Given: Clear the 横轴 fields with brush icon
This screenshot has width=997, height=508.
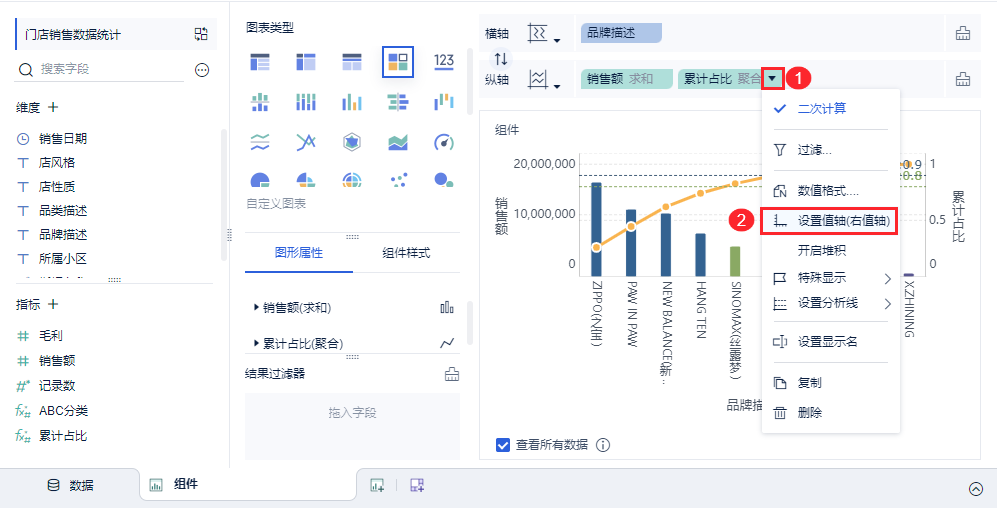Looking at the screenshot, I should point(963,33).
